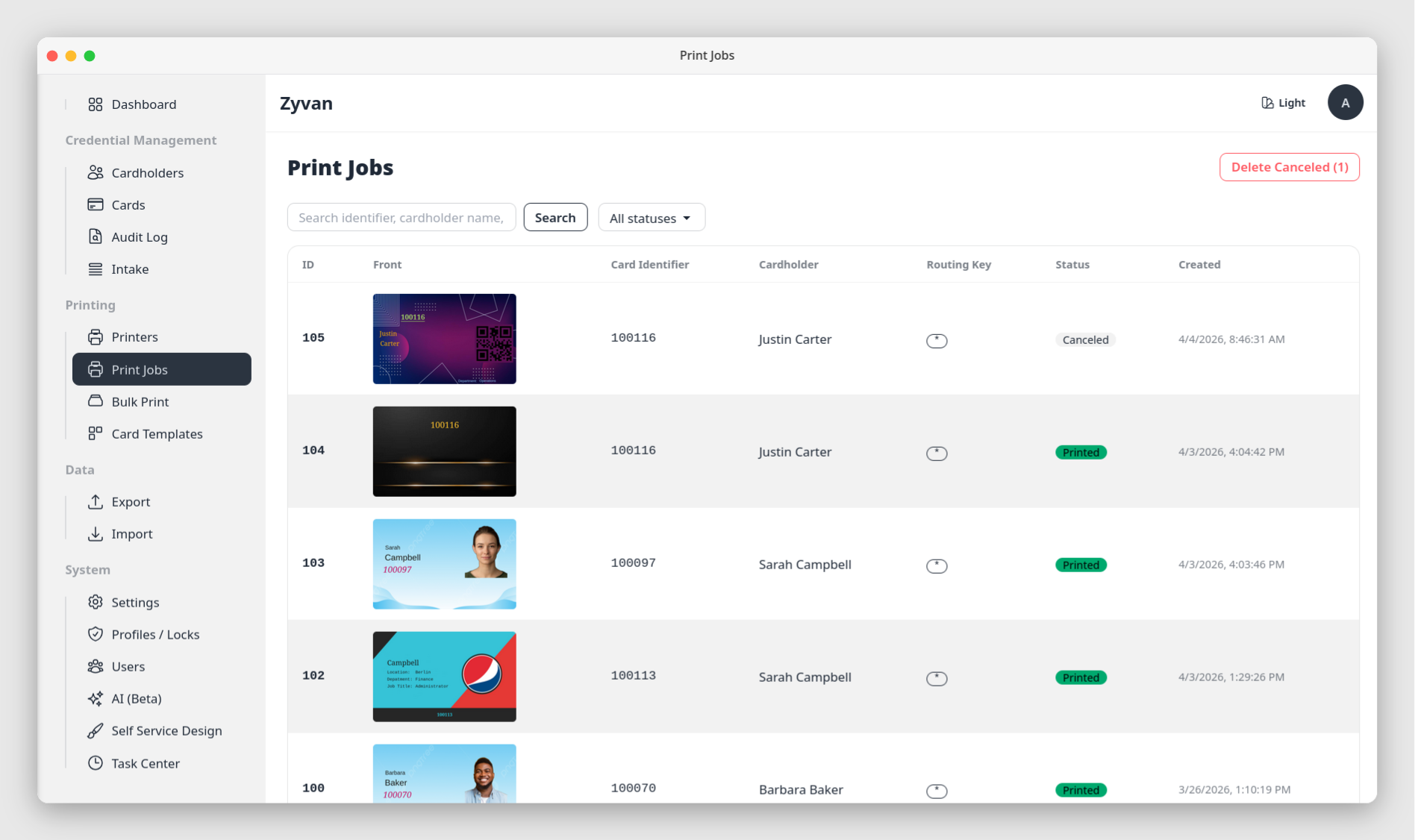Open Pepsi card thumbnail for job 102
Viewport: 1415px width, 840px height.
[445, 677]
